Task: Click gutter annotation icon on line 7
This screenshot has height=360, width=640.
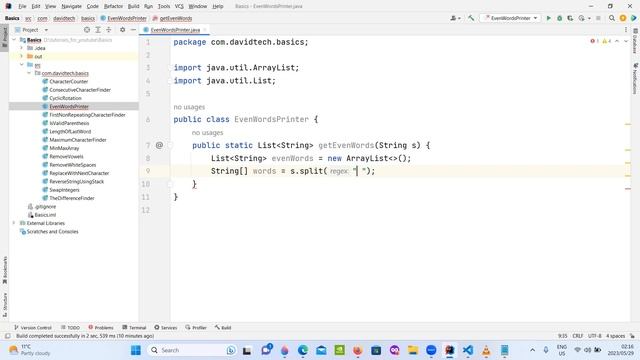Action: pyautogui.click(x=159, y=145)
